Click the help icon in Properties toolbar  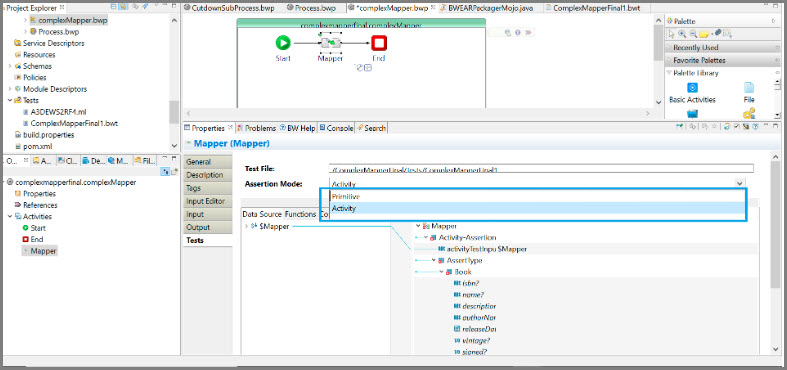755,128
